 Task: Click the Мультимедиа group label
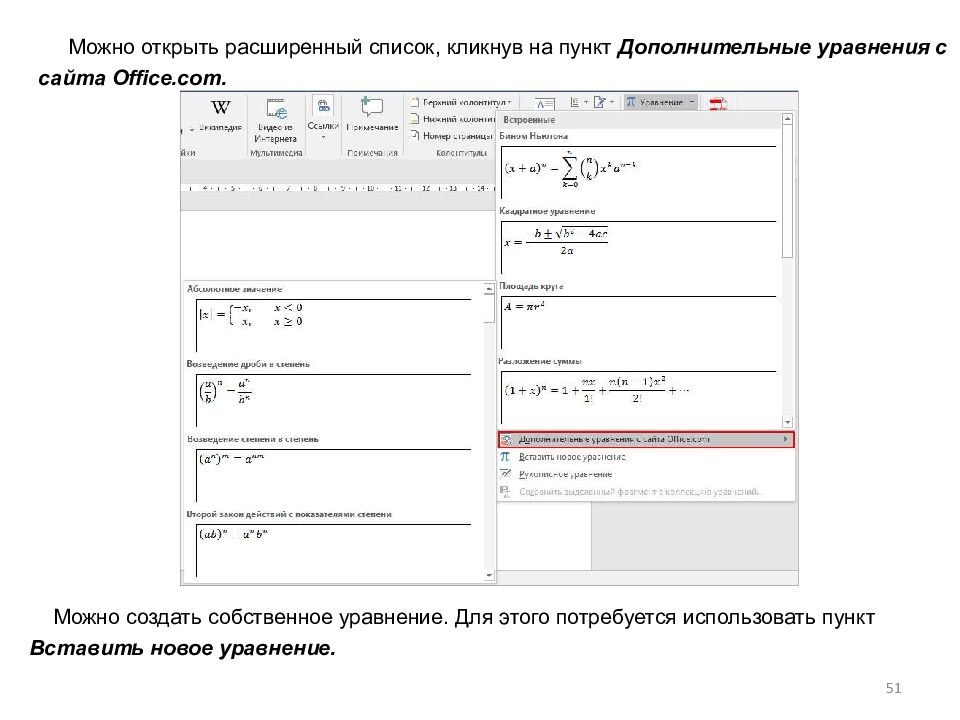[x=276, y=152]
